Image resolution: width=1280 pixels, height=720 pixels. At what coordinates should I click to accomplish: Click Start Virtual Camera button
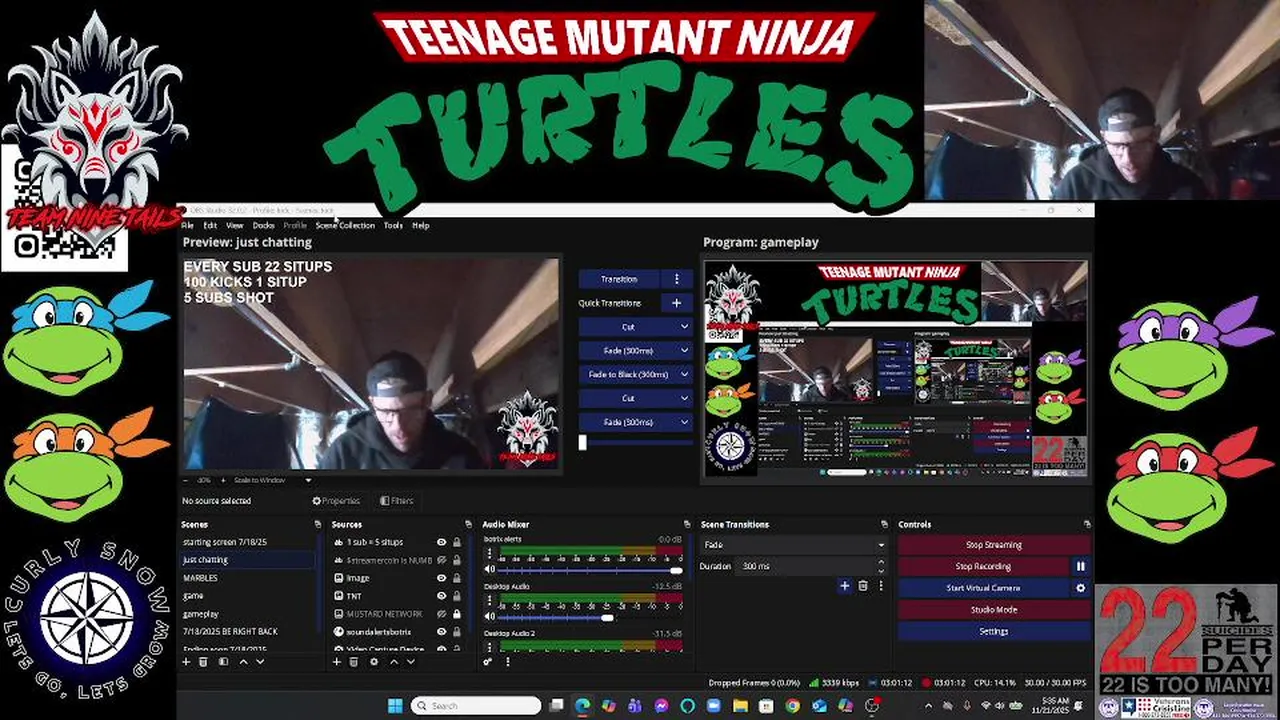point(983,588)
